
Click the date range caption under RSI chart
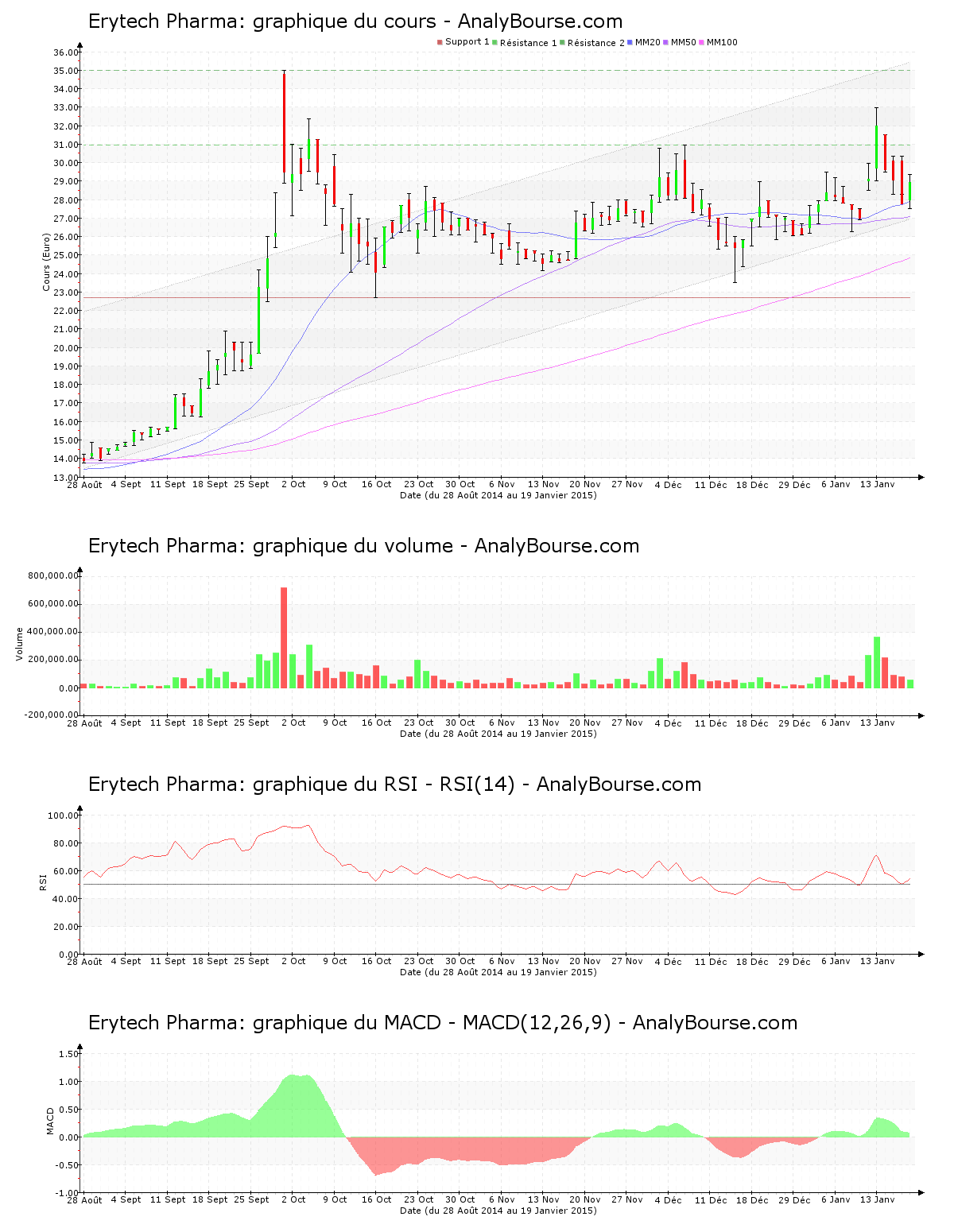pyautogui.click(x=498, y=972)
